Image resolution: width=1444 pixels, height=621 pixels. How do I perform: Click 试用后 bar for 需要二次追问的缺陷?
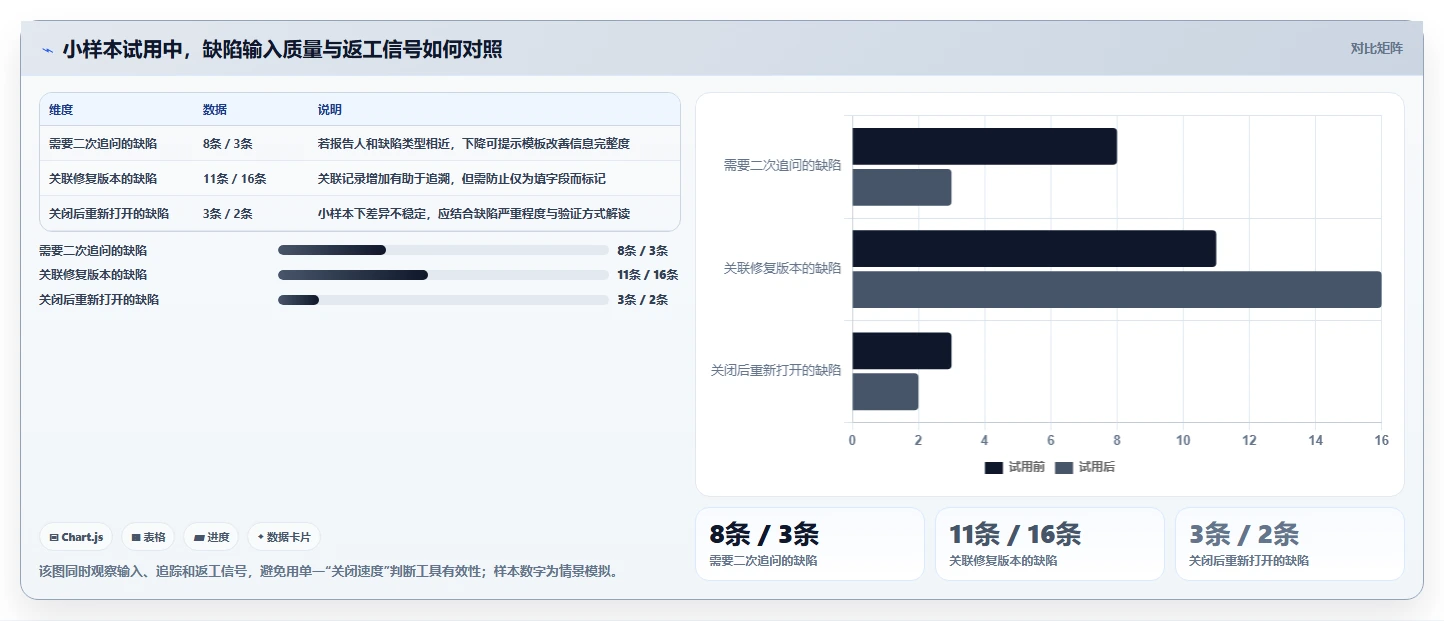click(x=901, y=187)
